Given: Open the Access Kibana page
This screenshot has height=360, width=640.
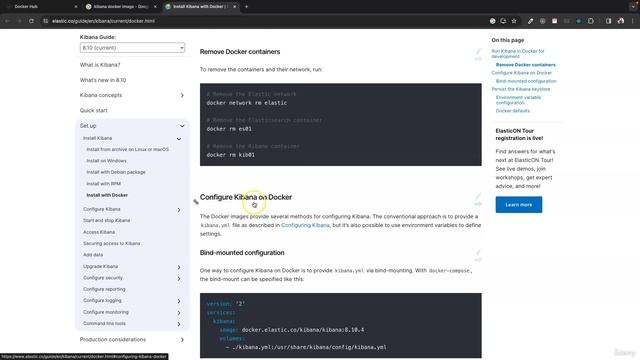Looking at the screenshot, I should [x=99, y=232].
